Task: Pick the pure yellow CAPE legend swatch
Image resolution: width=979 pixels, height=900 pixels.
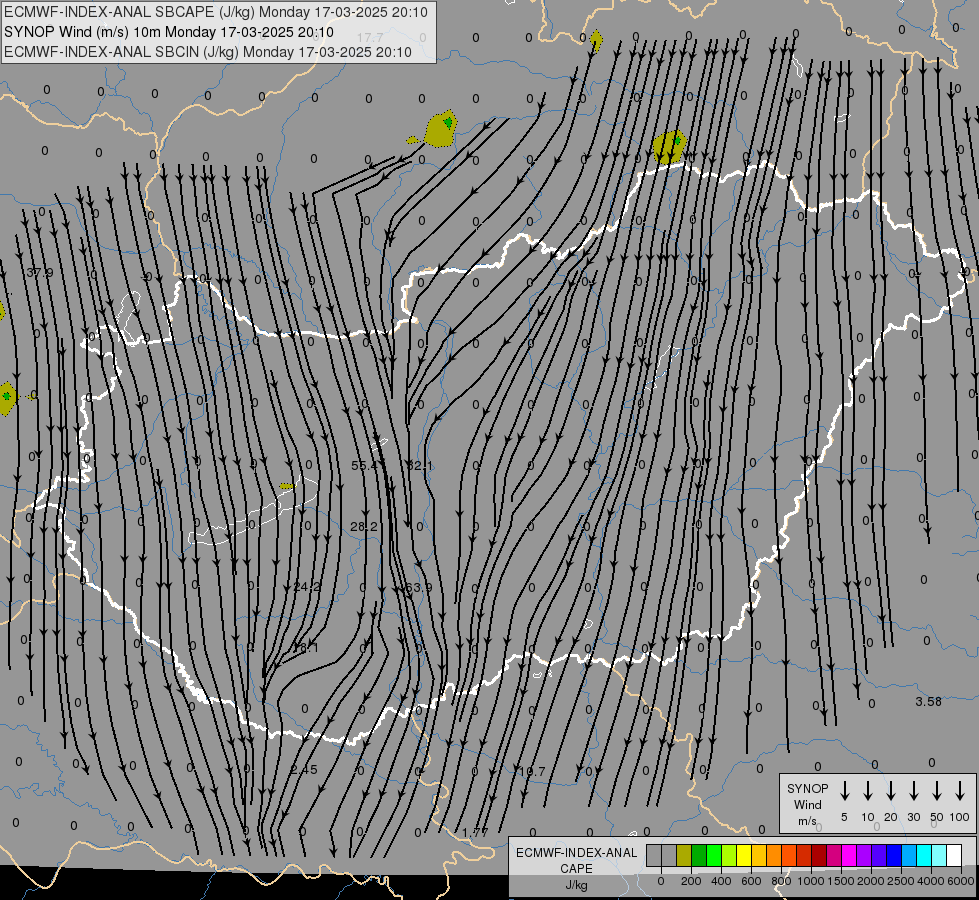Action: [744, 856]
